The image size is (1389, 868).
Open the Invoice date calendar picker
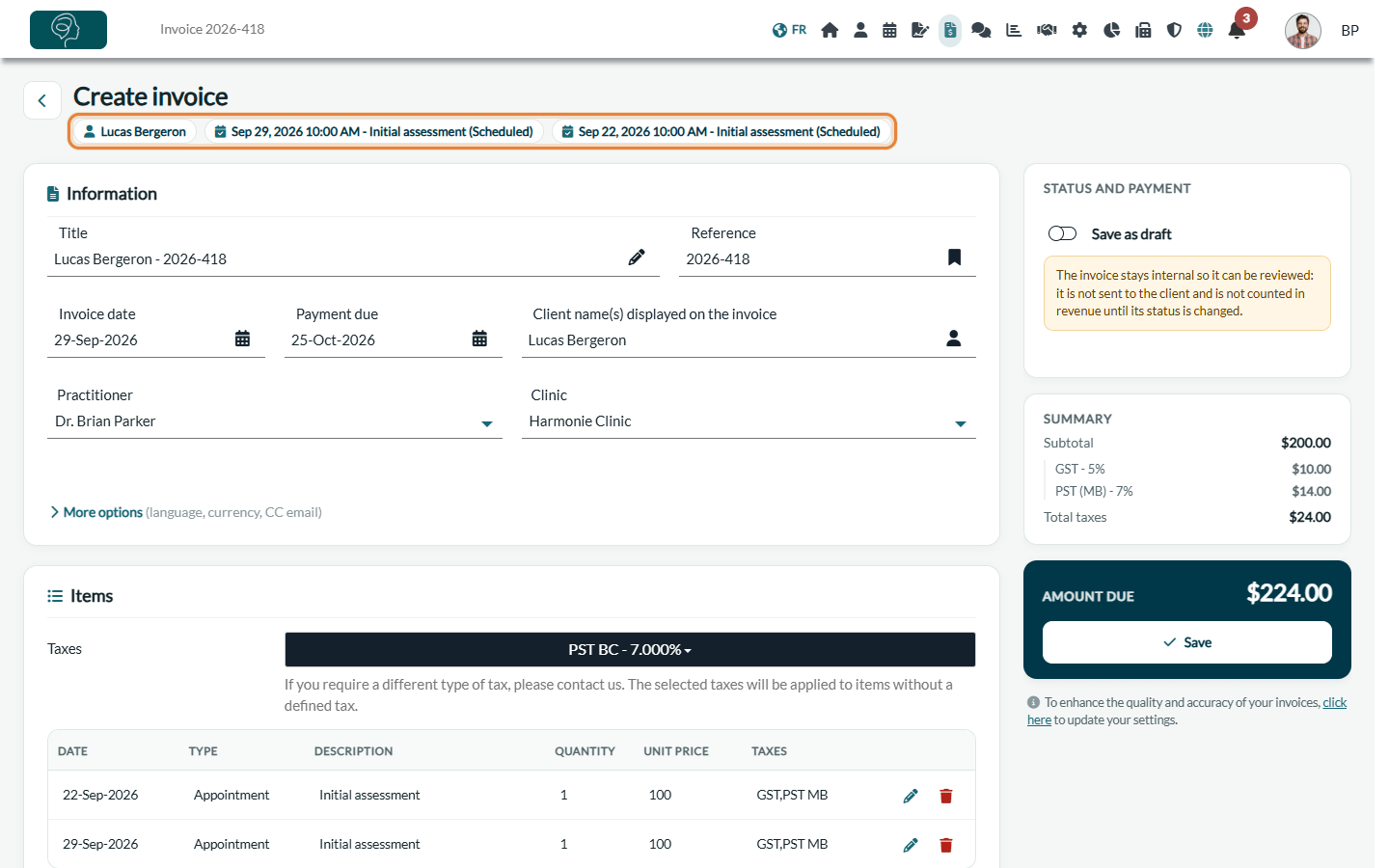coord(242,339)
